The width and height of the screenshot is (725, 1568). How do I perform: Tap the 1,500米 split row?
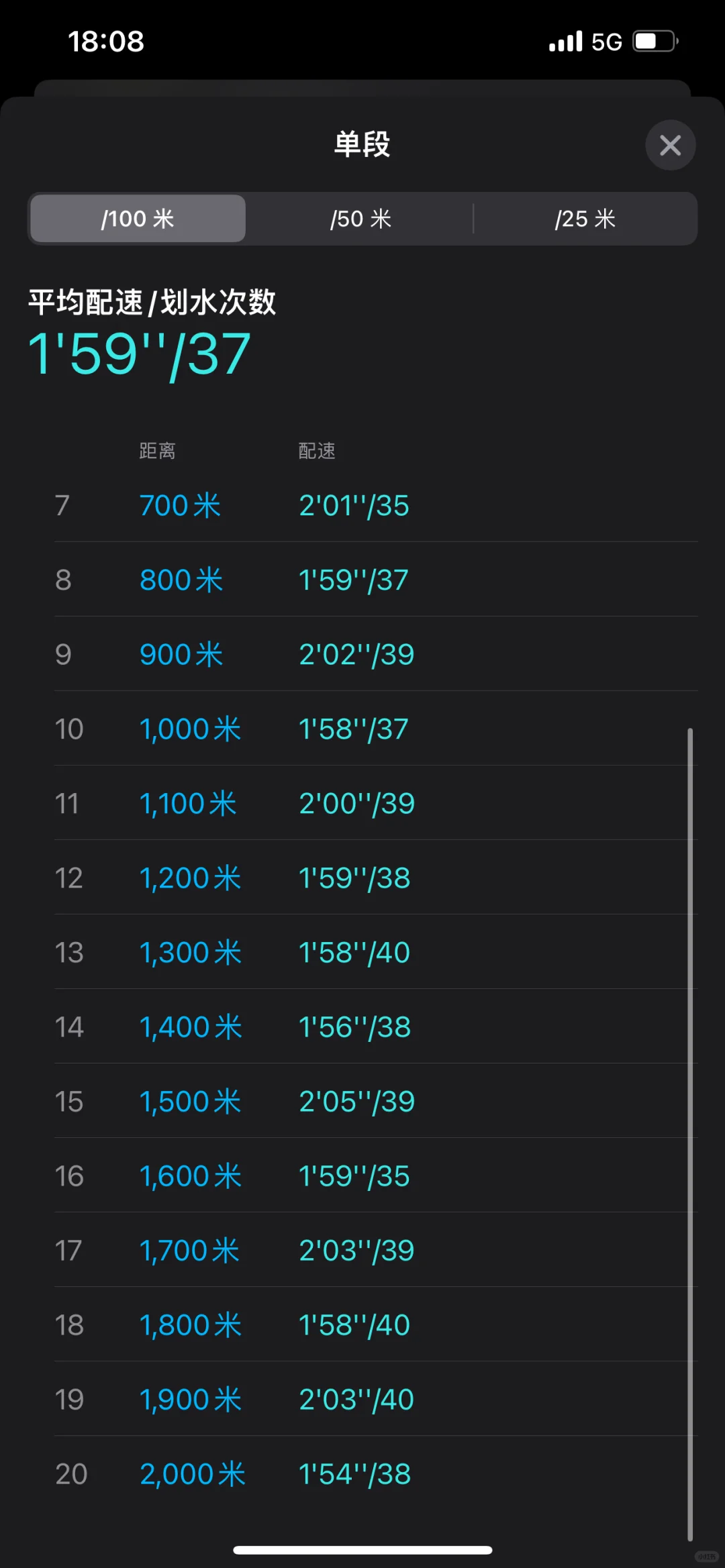pos(376,1101)
